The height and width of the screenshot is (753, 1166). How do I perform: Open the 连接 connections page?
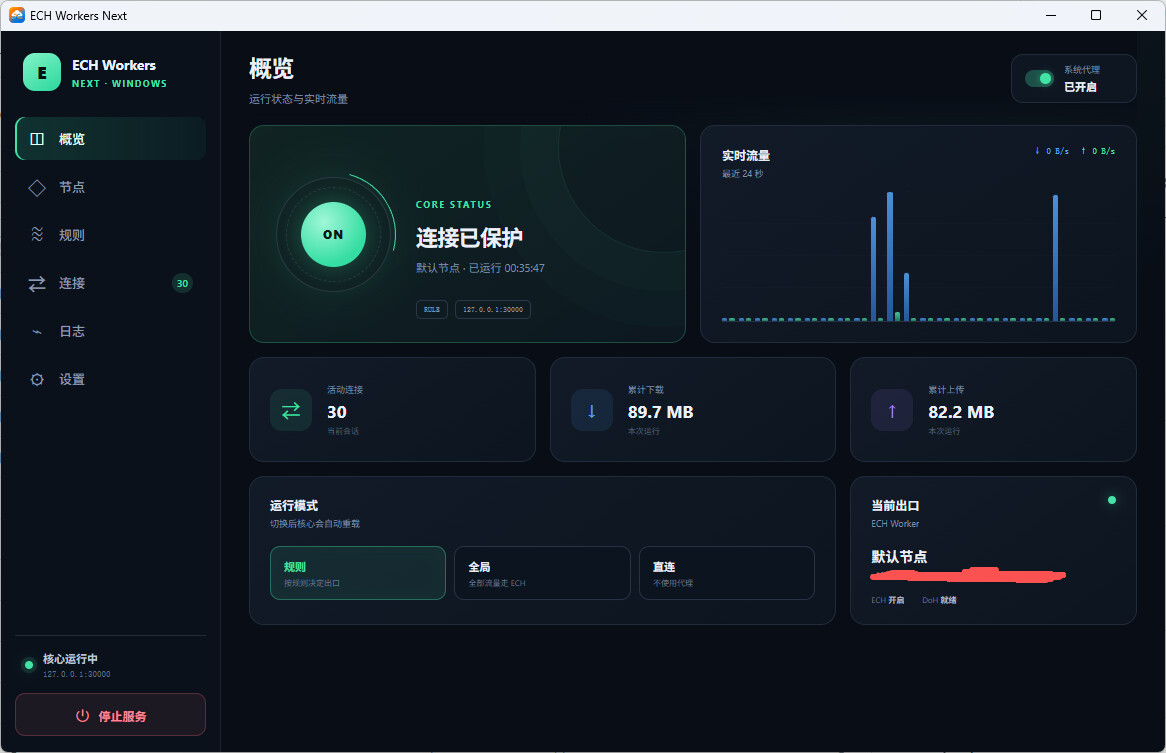(111, 283)
